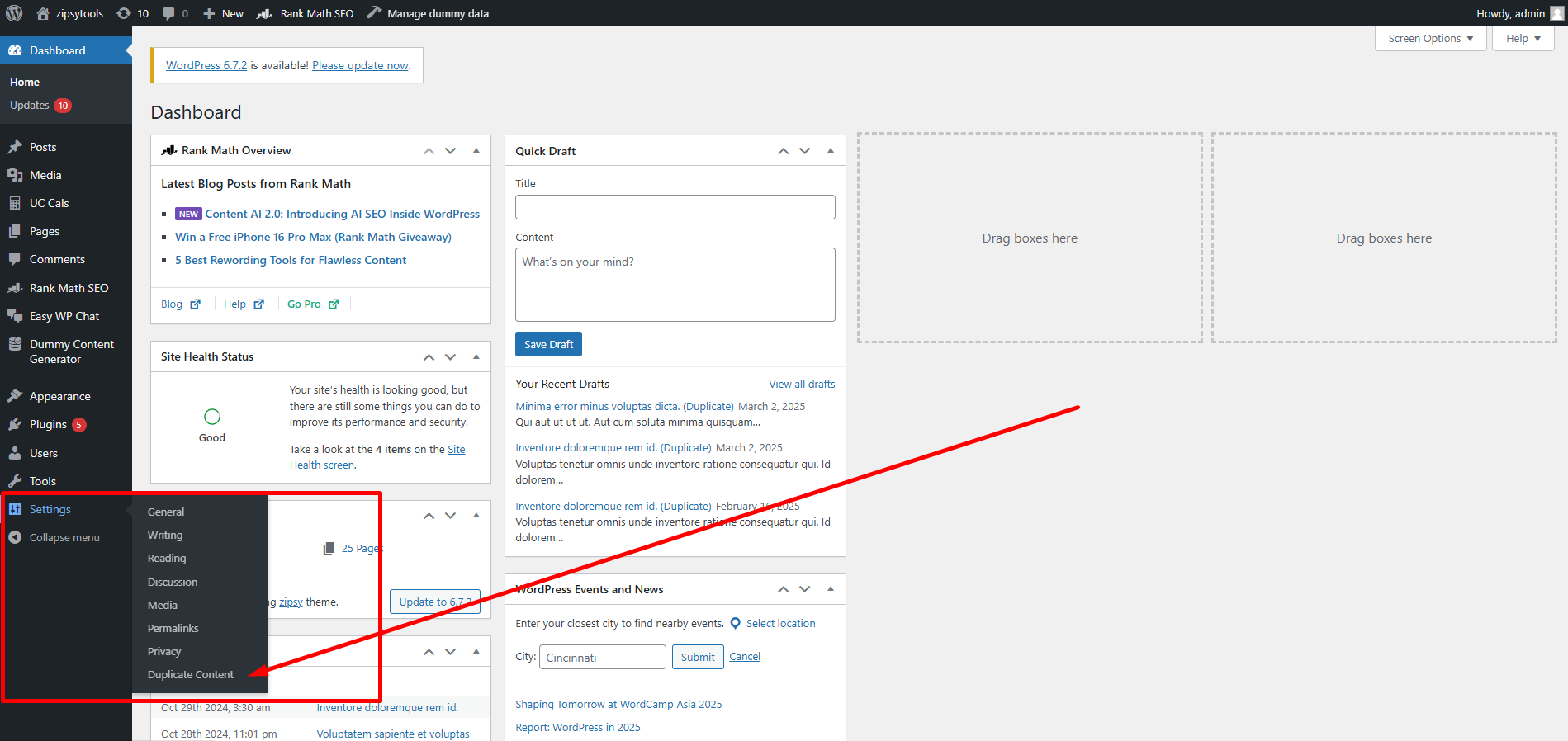The image size is (1568, 741).
Task: Open the Posts section via pushpin icon
Action: (x=15, y=147)
